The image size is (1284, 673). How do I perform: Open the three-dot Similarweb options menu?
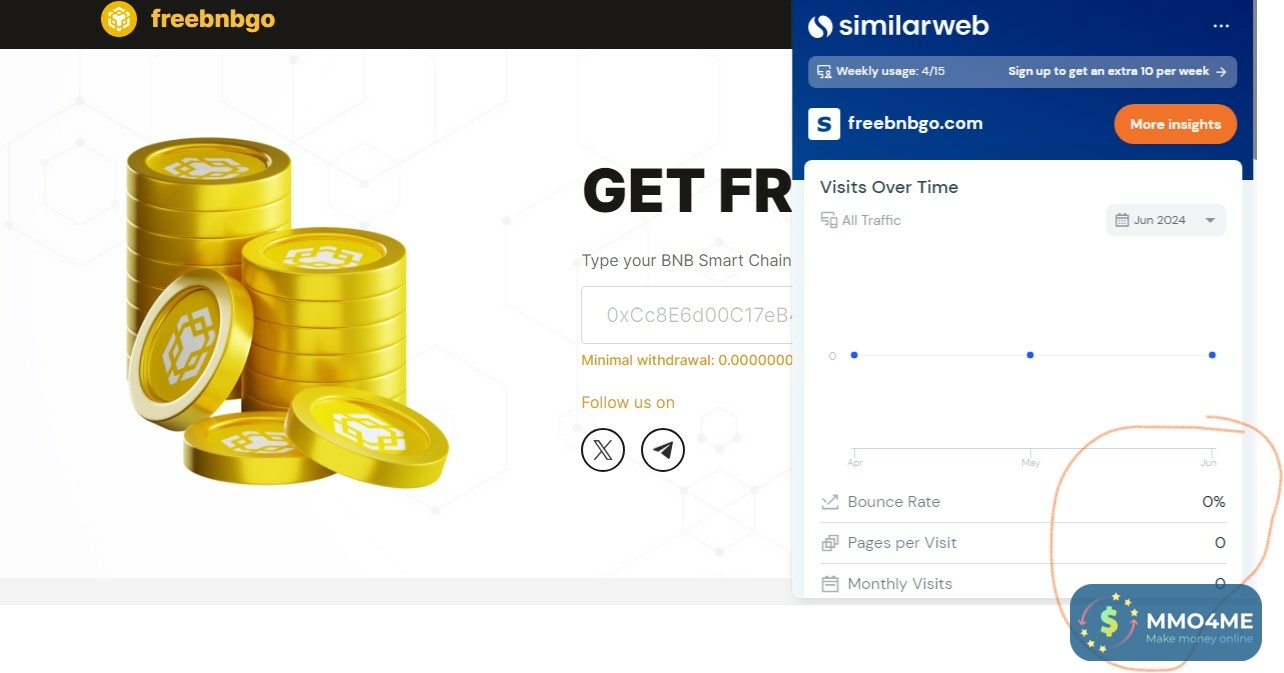pos(1221,26)
